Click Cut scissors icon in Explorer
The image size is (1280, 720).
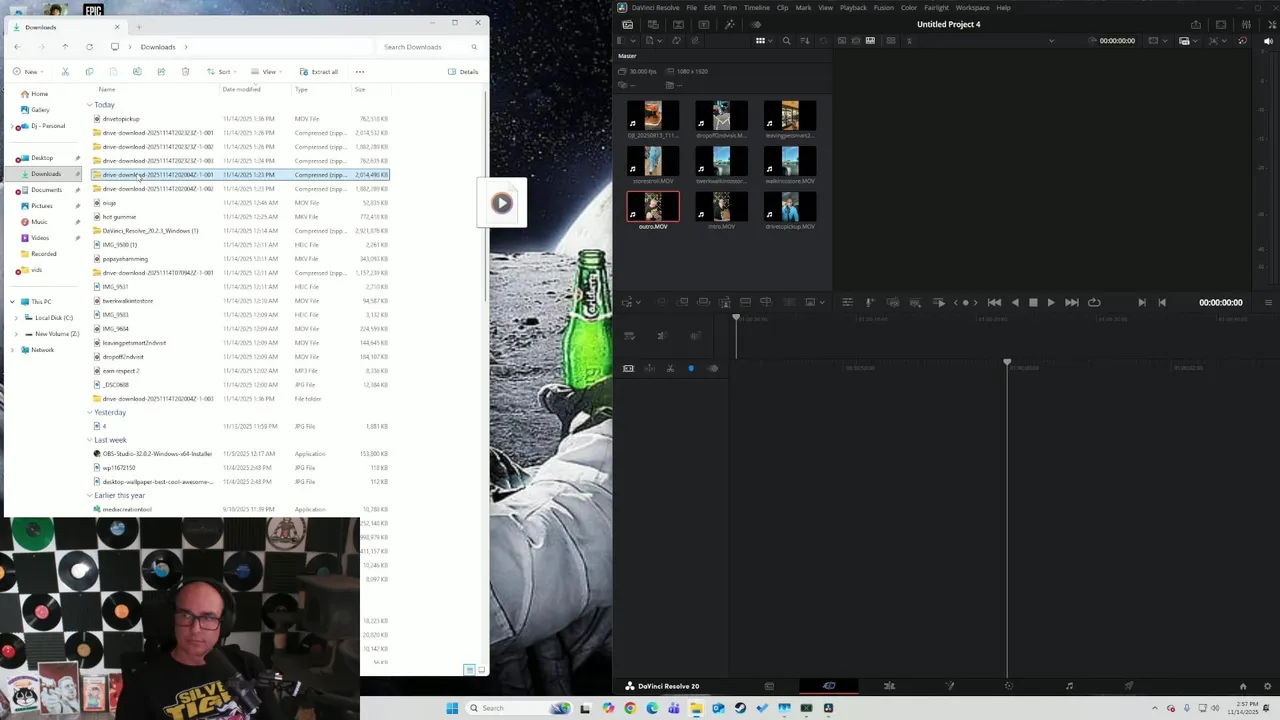[65, 72]
